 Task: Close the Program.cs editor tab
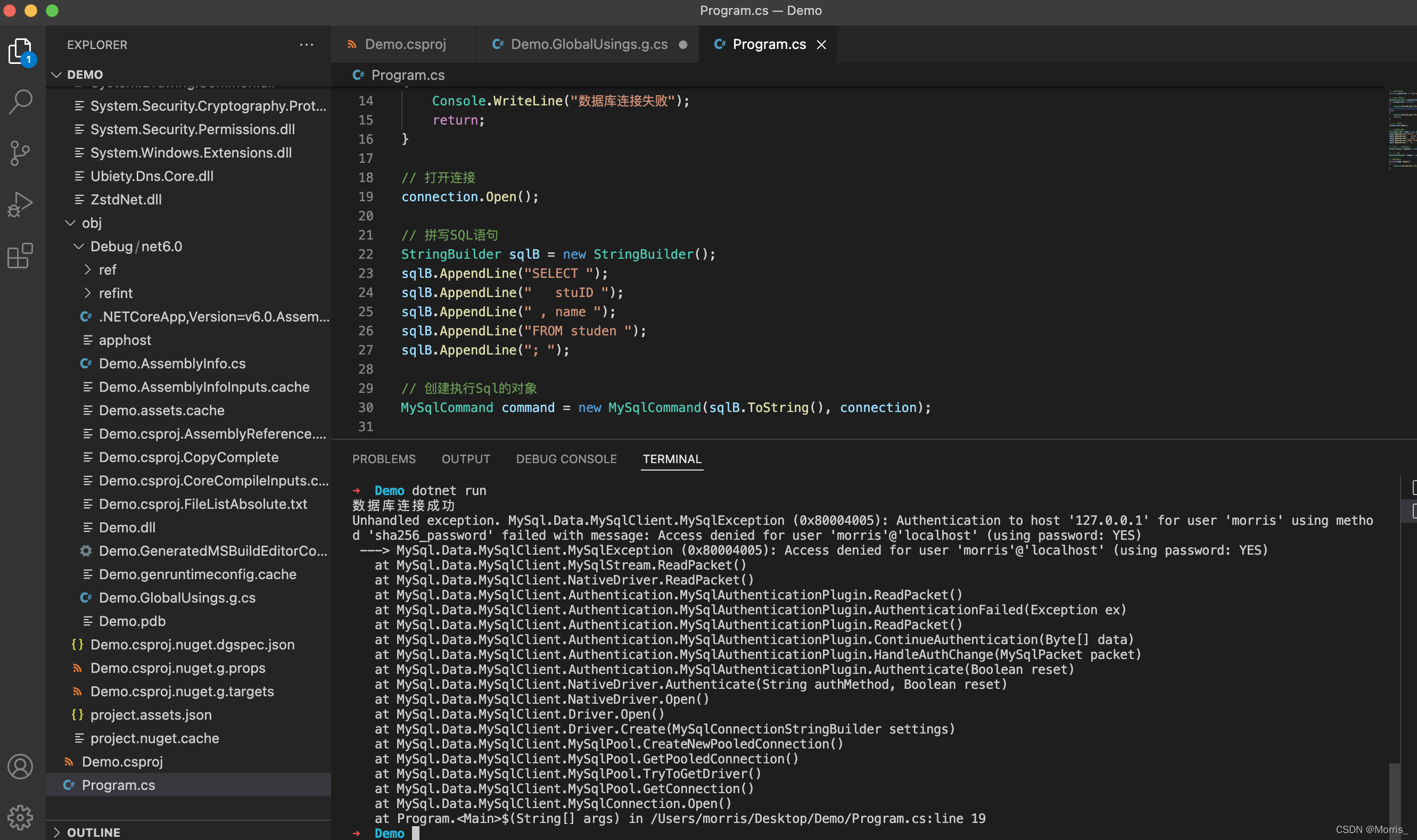point(821,45)
